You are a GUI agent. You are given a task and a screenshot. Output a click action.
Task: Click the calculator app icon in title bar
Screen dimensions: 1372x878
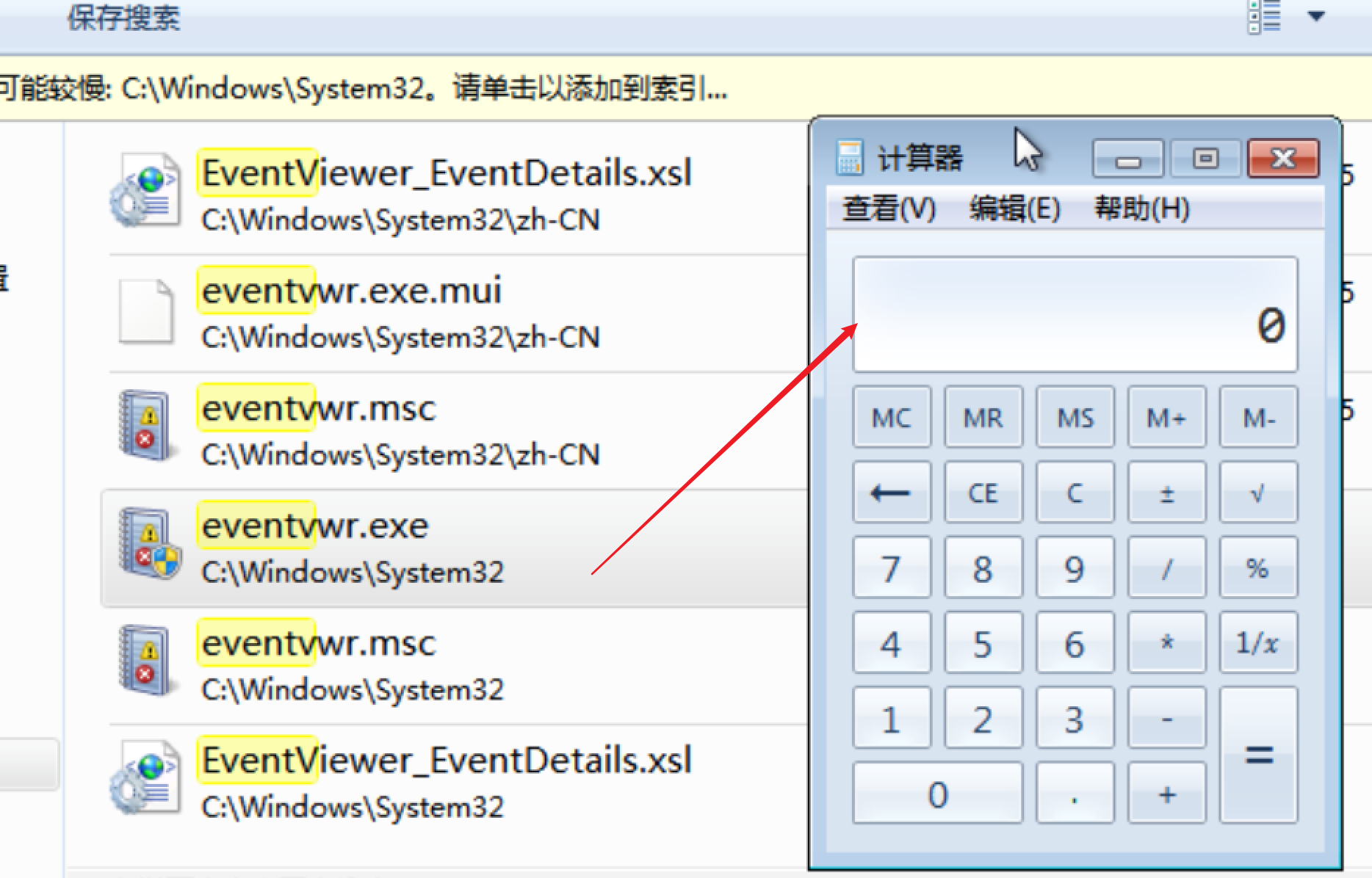849,157
